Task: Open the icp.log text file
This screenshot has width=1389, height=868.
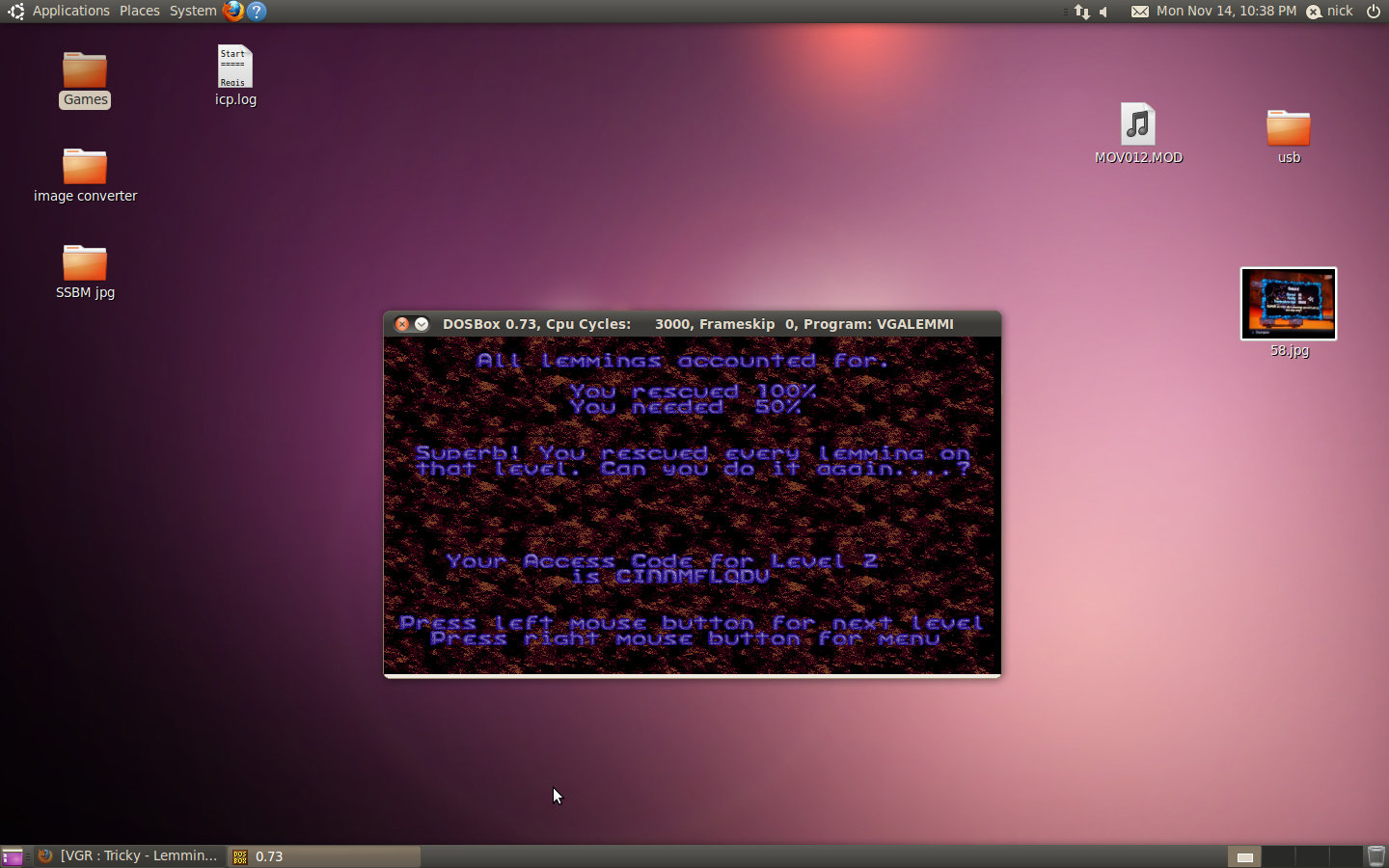Action: [x=234, y=68]
